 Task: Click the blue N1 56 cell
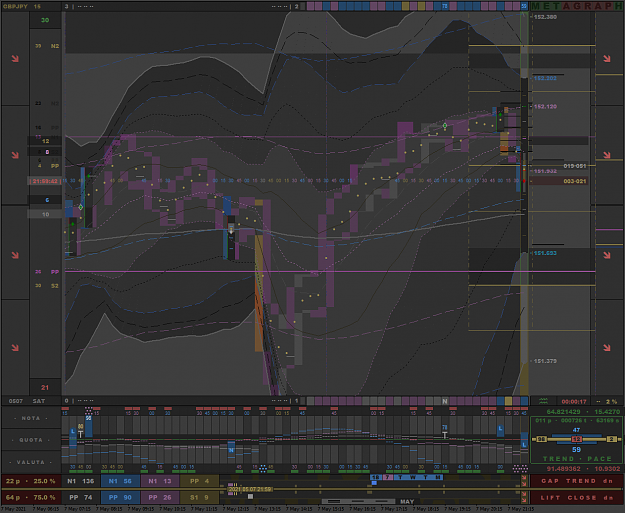120,481
